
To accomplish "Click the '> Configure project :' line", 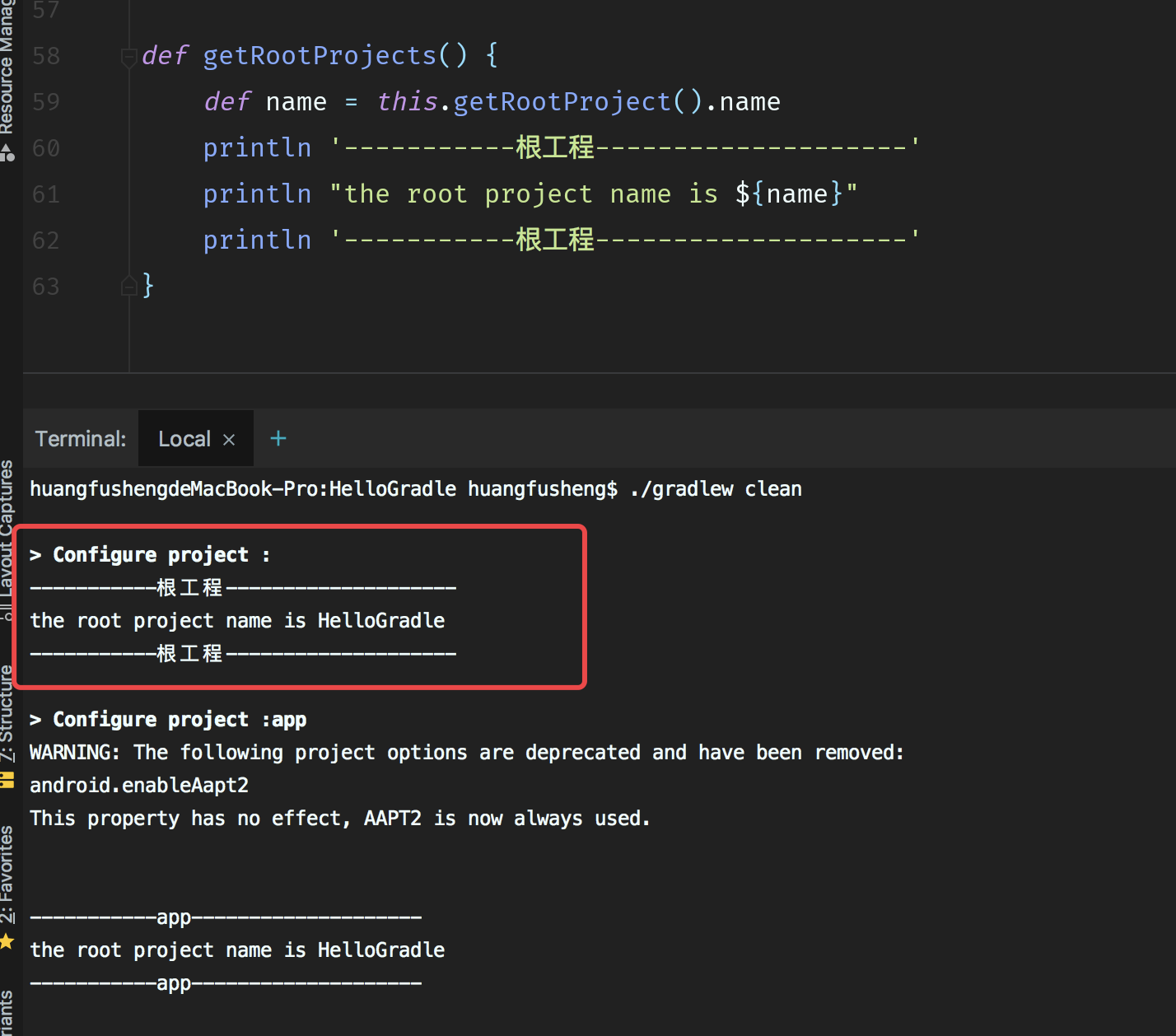I will tap(150, 555).
